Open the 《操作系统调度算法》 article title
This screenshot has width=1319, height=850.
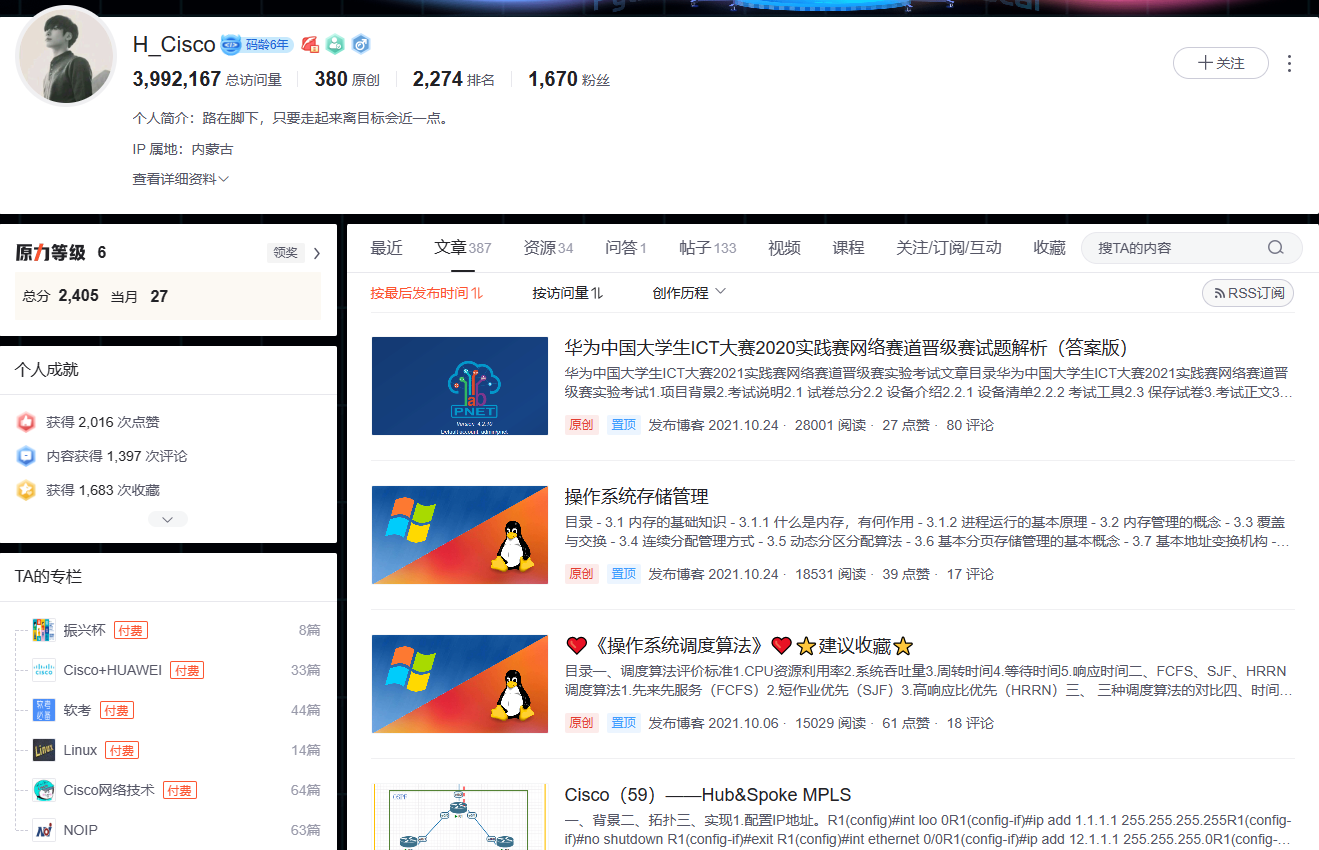pyautogui.click(x=739, y=646)
